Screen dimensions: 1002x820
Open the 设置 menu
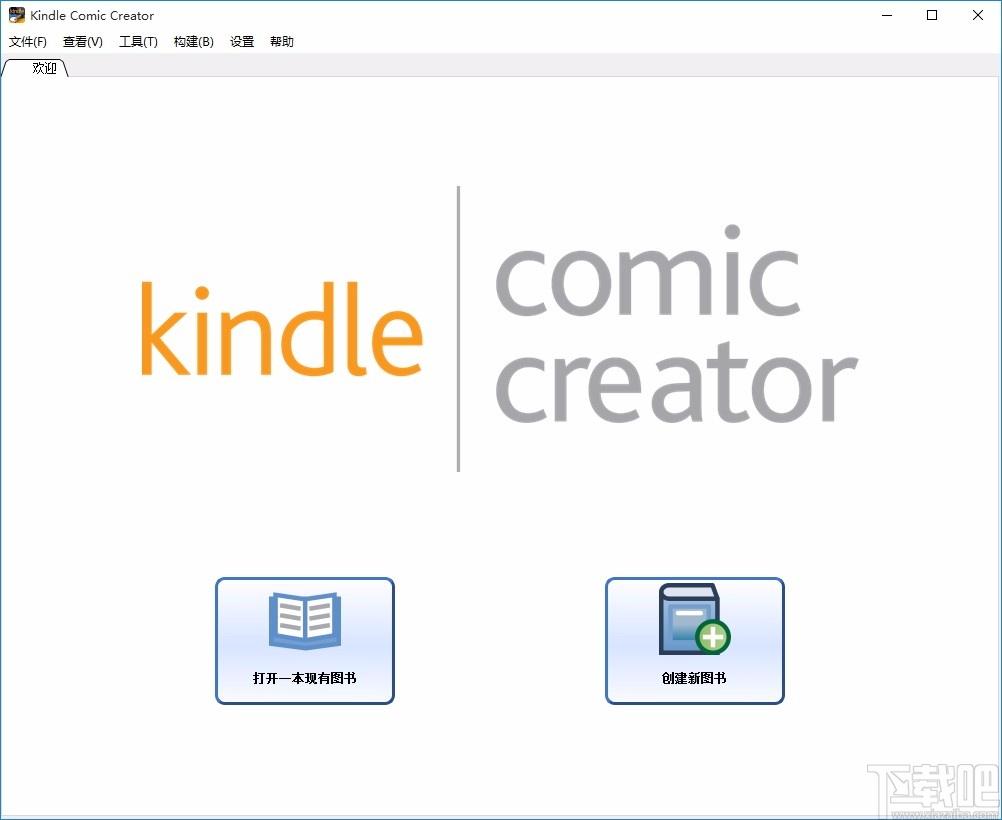tap(241, 41)
